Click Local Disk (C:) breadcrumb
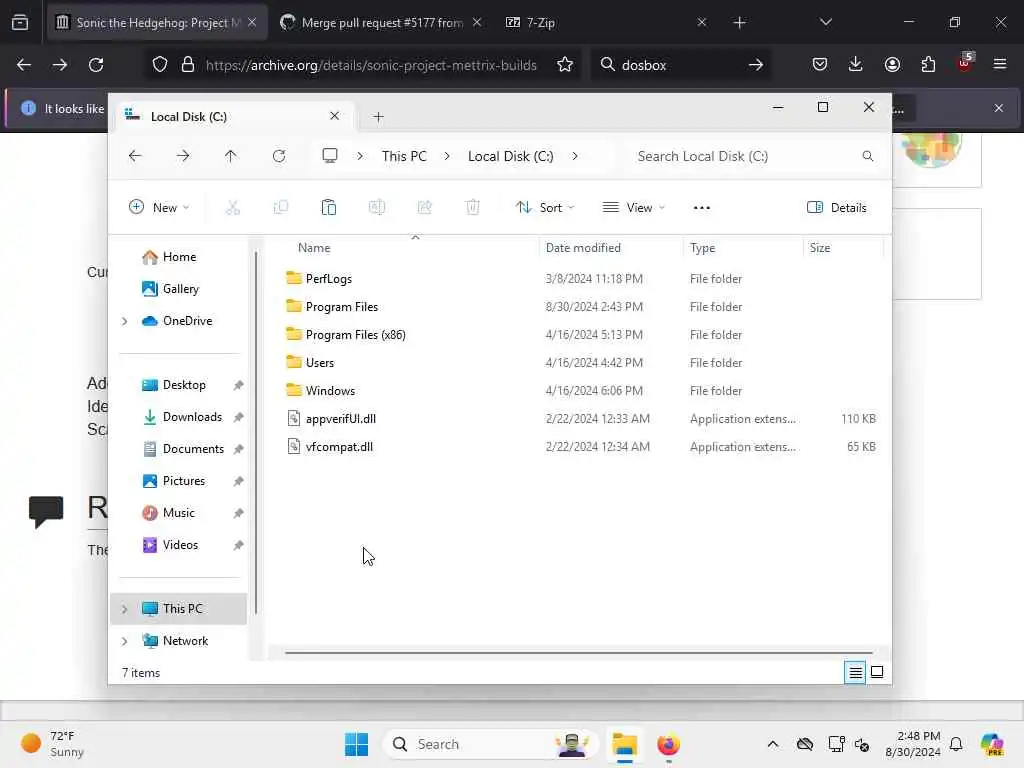 [511, 156]
